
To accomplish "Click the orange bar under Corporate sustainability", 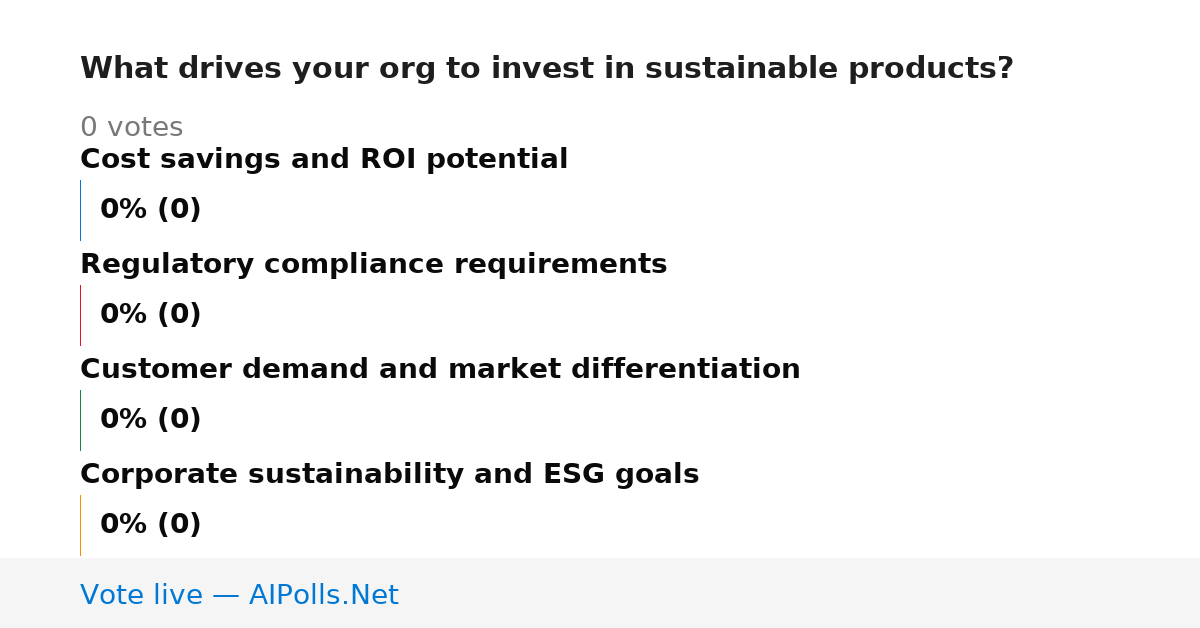I will click(x=80, y=525).
